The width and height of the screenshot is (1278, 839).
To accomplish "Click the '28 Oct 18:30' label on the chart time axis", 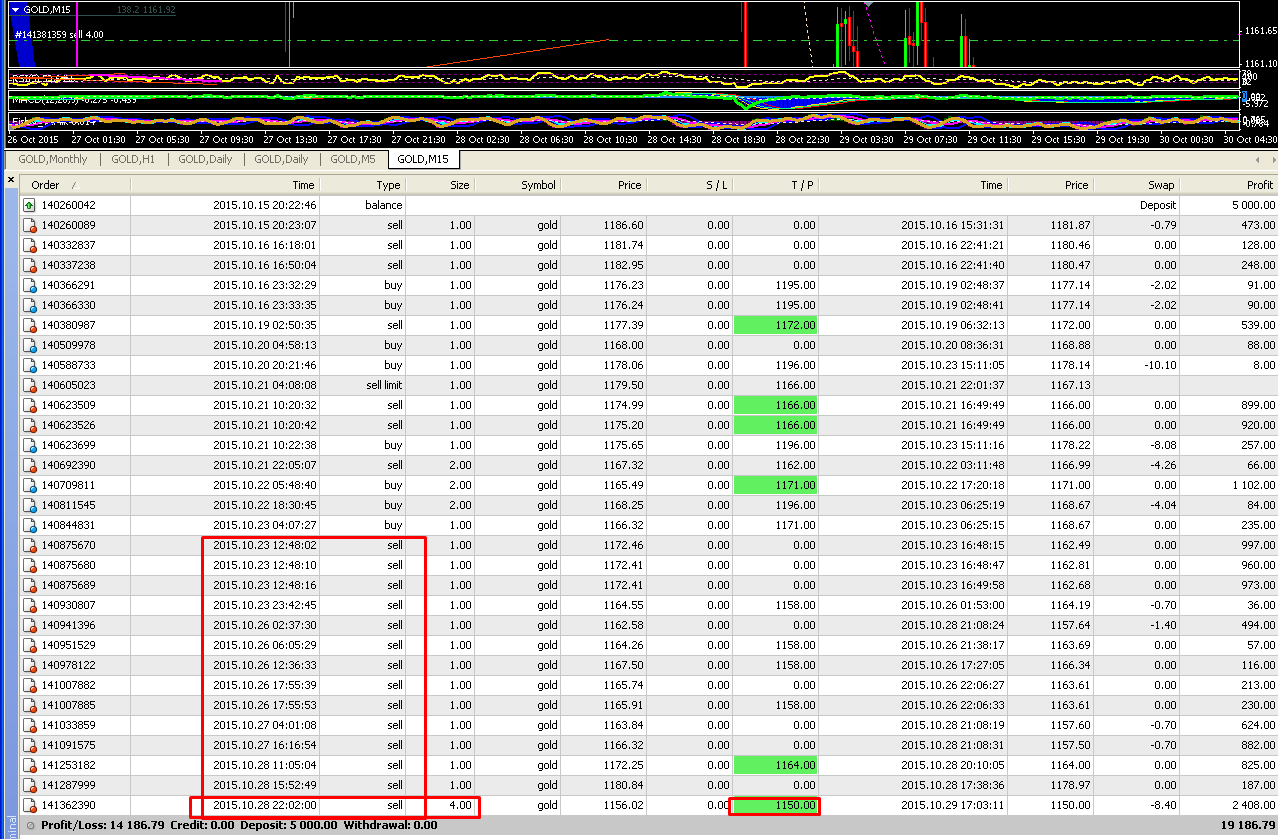I will coord(737,140).
